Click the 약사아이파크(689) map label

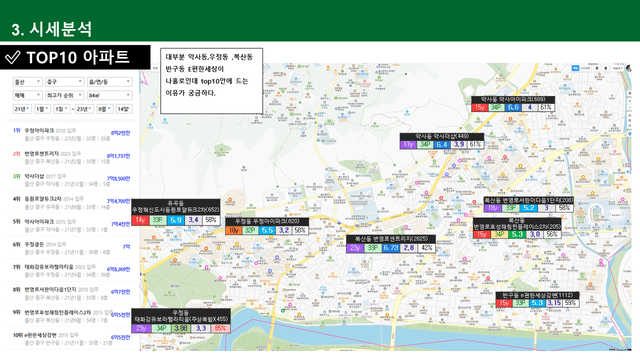(513, 99)
